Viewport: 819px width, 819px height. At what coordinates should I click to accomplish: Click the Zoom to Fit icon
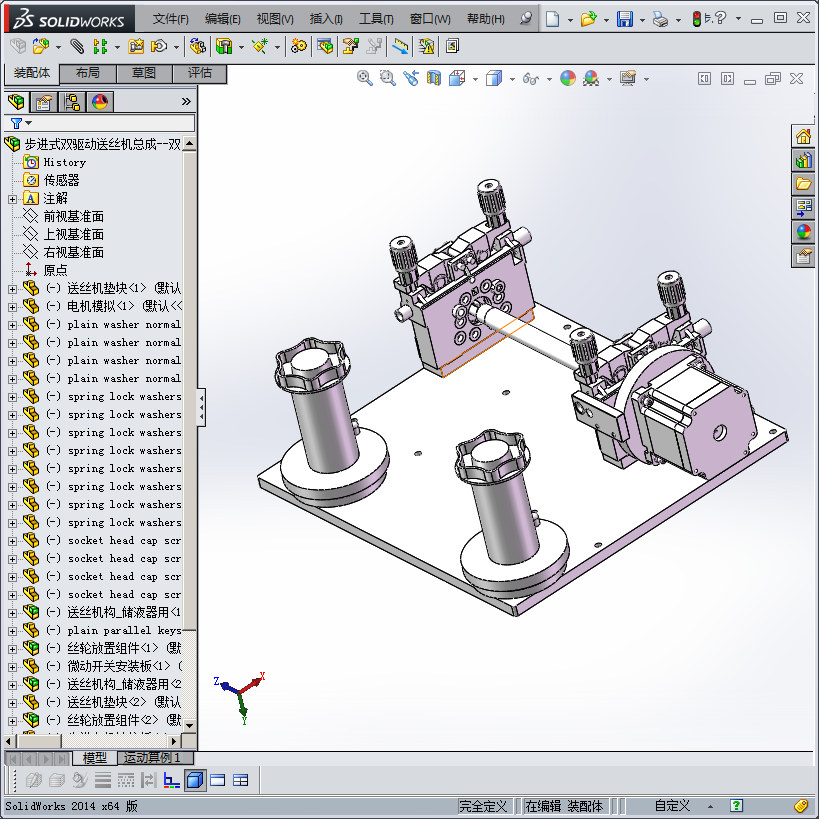tap(365, 78)
